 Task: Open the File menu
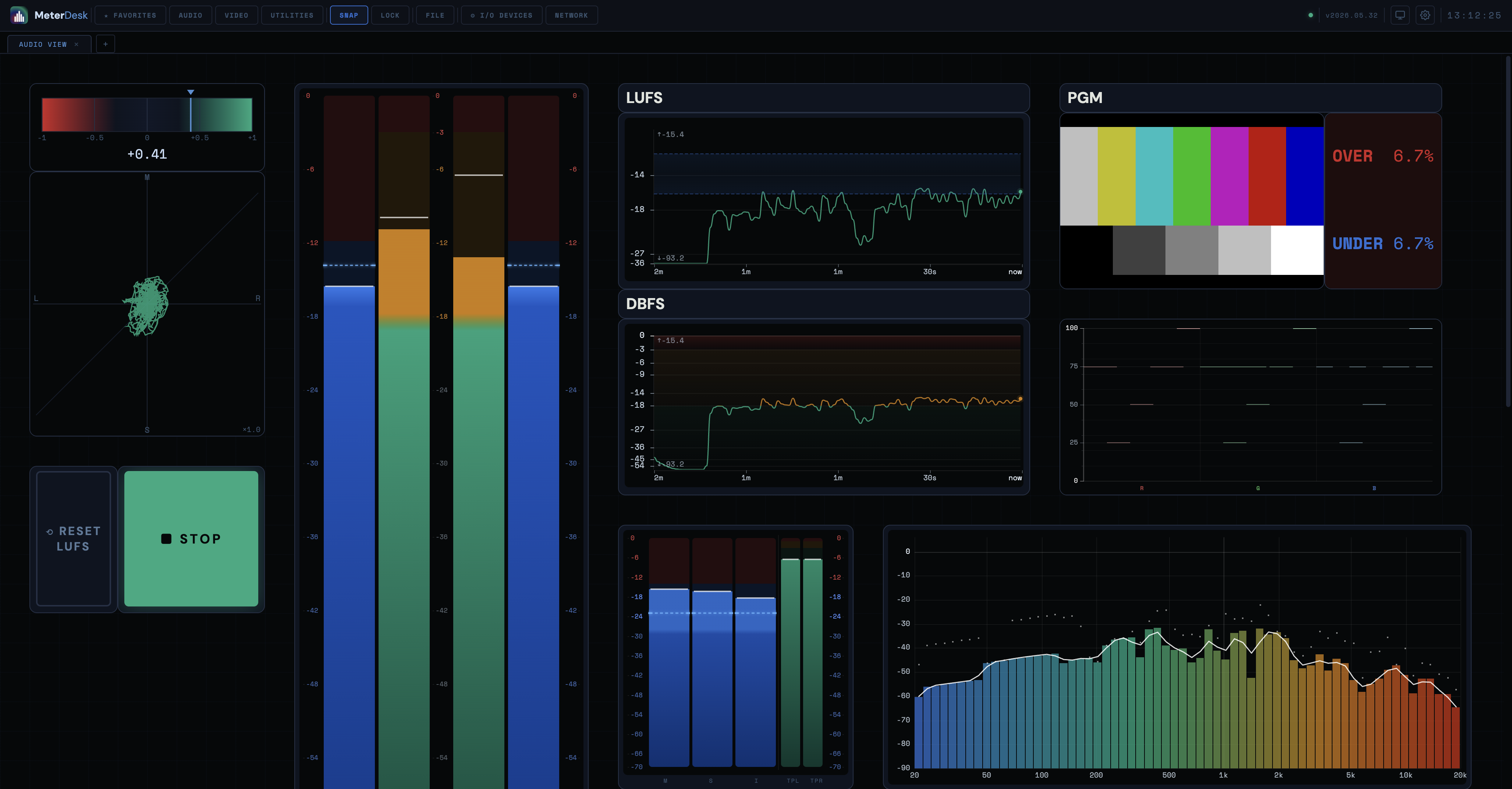pyautogui.click(x=435, y=15)
